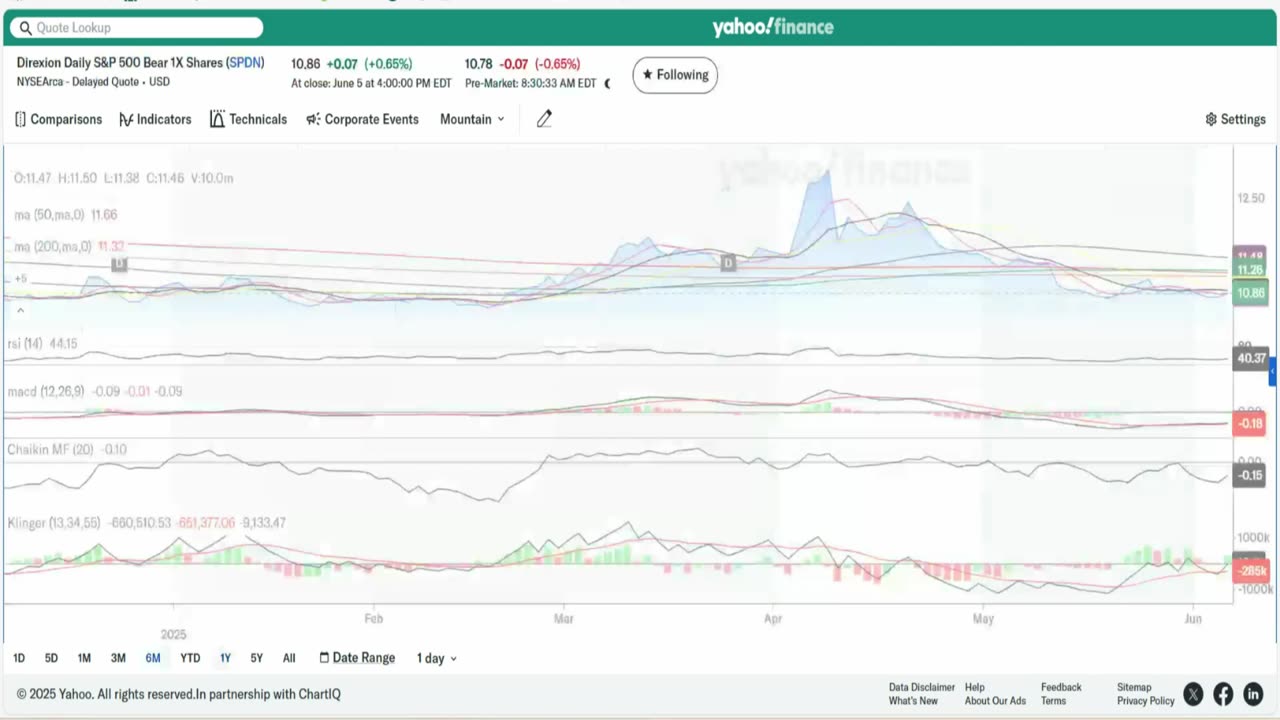
Task: Open Comparisons tool
Action: point(59,119)
